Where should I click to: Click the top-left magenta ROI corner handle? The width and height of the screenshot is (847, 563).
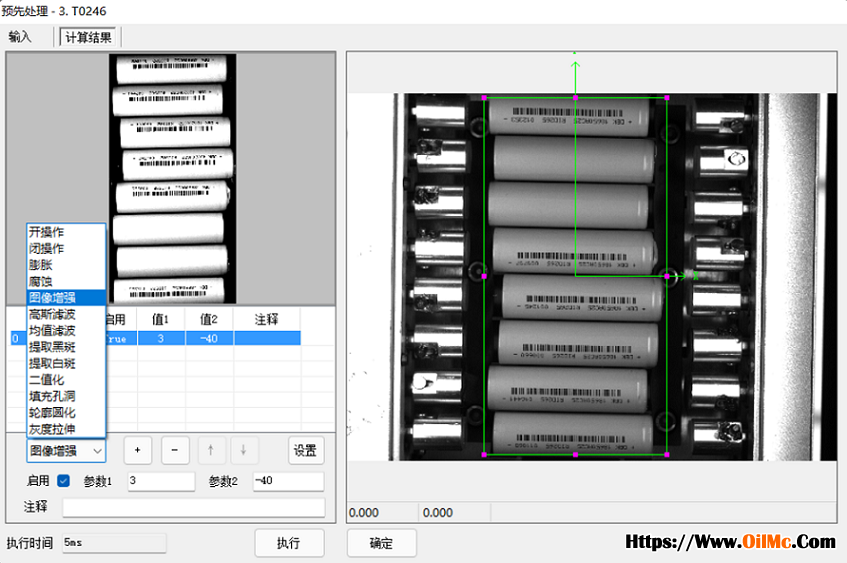pos(484,98)
